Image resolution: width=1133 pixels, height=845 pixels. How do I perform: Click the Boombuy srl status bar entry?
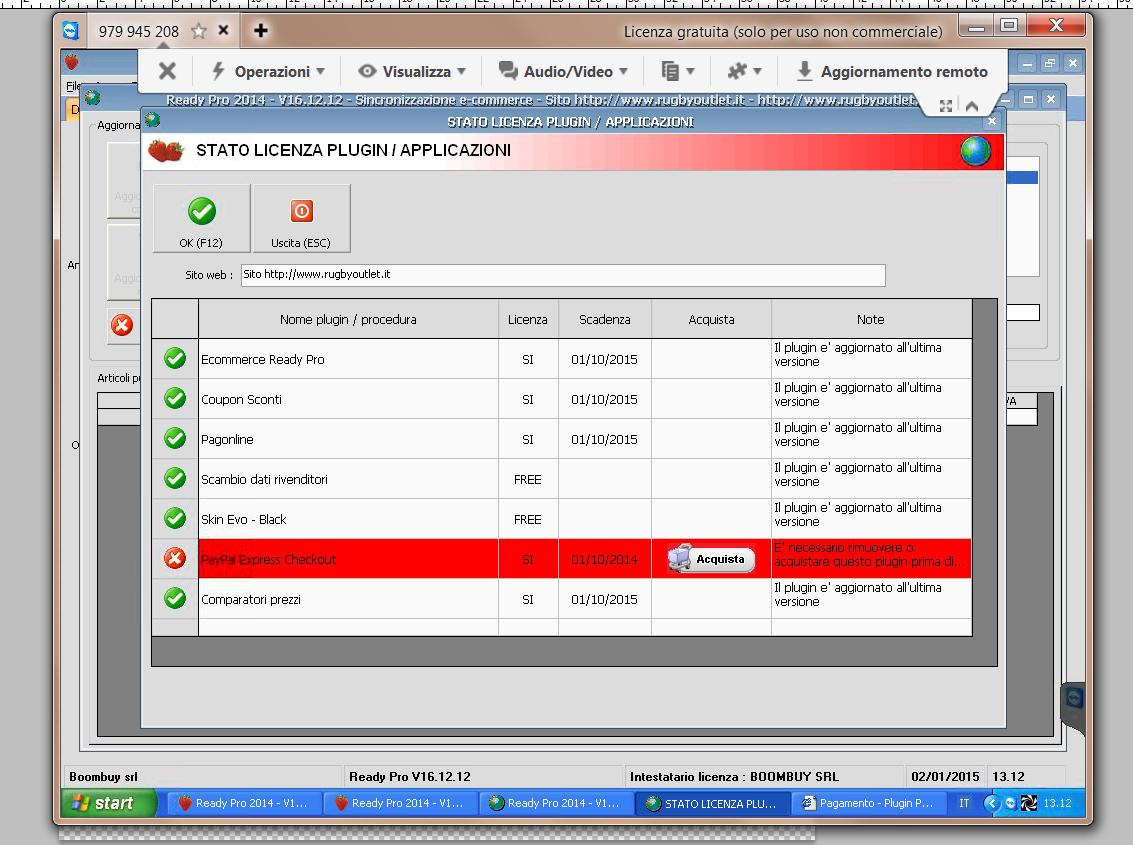click(103, 776)
